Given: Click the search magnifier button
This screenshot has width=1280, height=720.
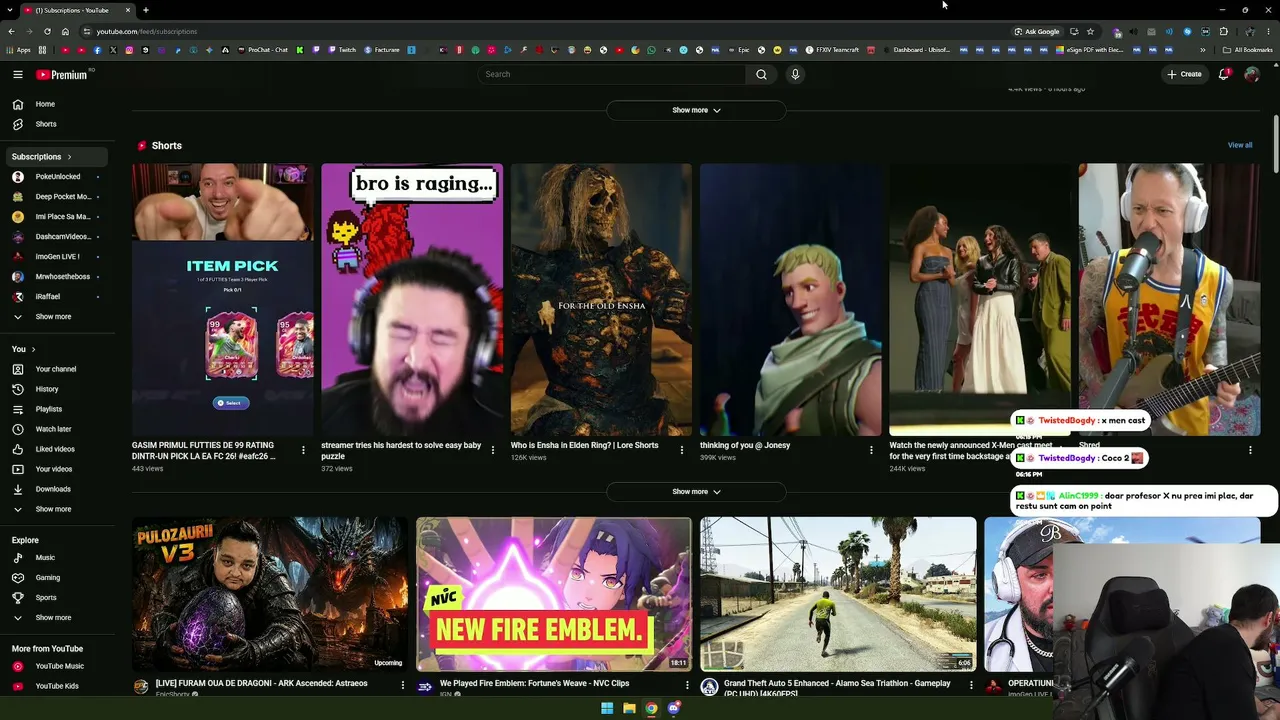Looking at the screenshot, I should point(761,74).
